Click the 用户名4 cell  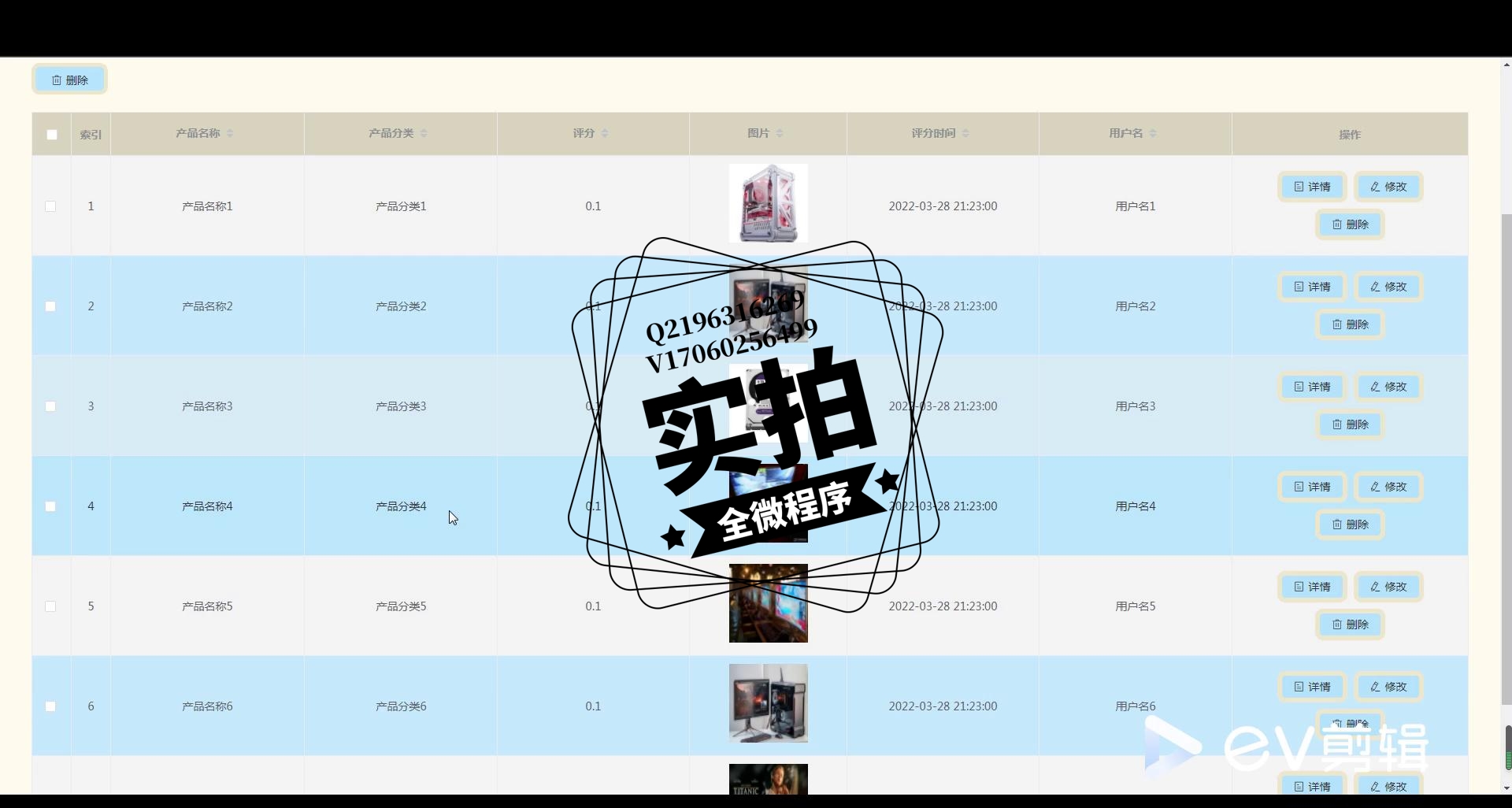click(x=1136, y=506)
